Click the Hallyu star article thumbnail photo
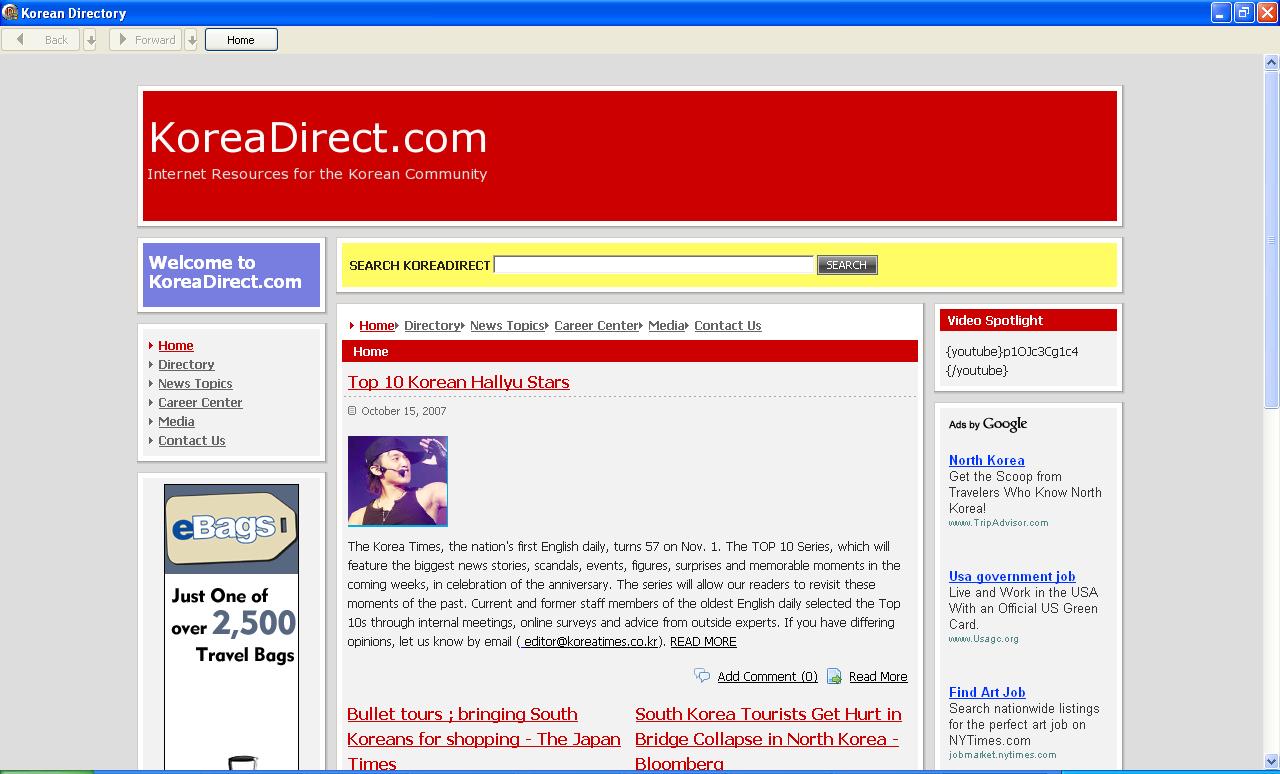The image size is (1280, 774). coord(398,481)
